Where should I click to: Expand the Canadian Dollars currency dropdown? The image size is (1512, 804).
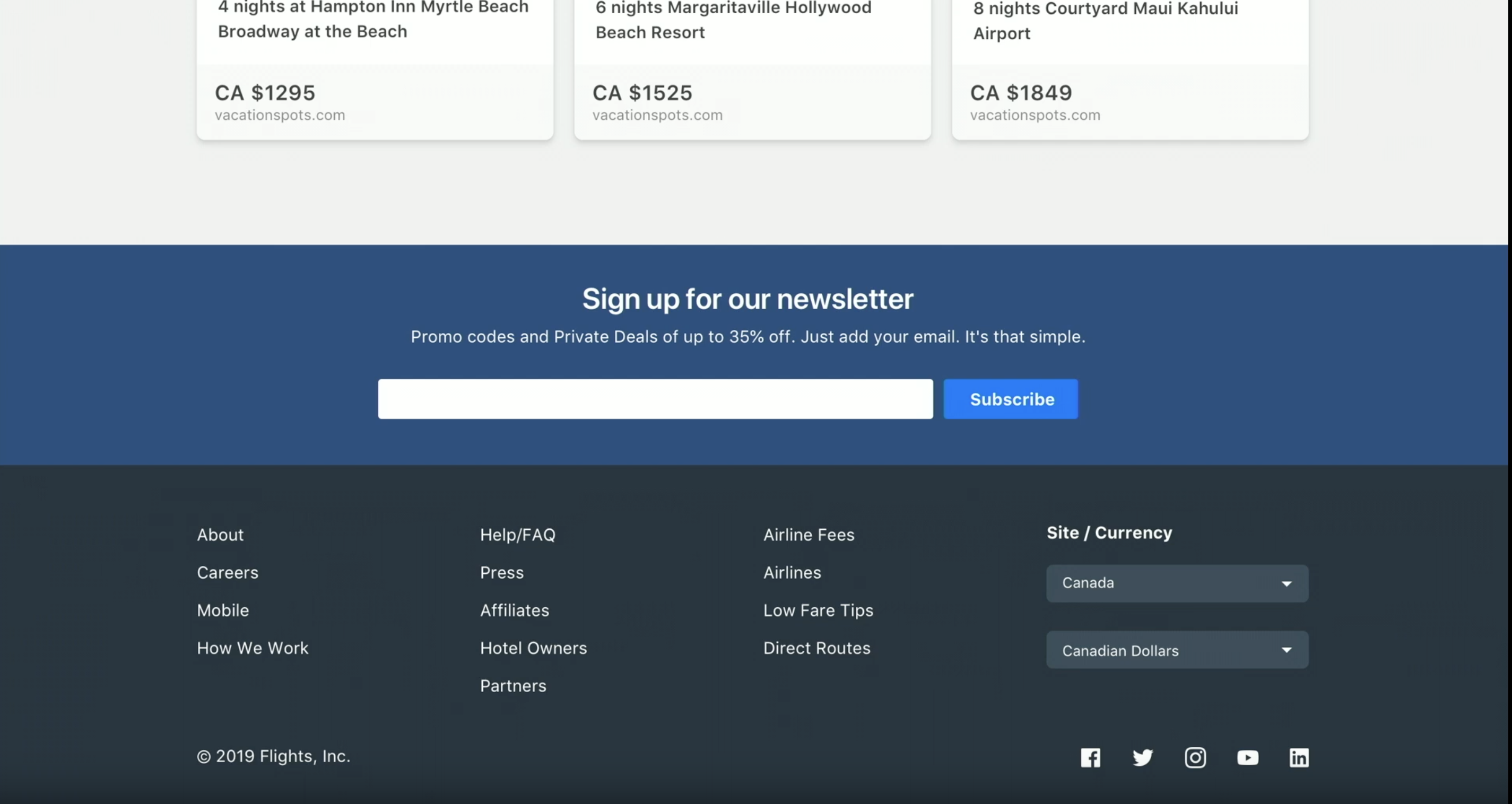[1177, 650]
